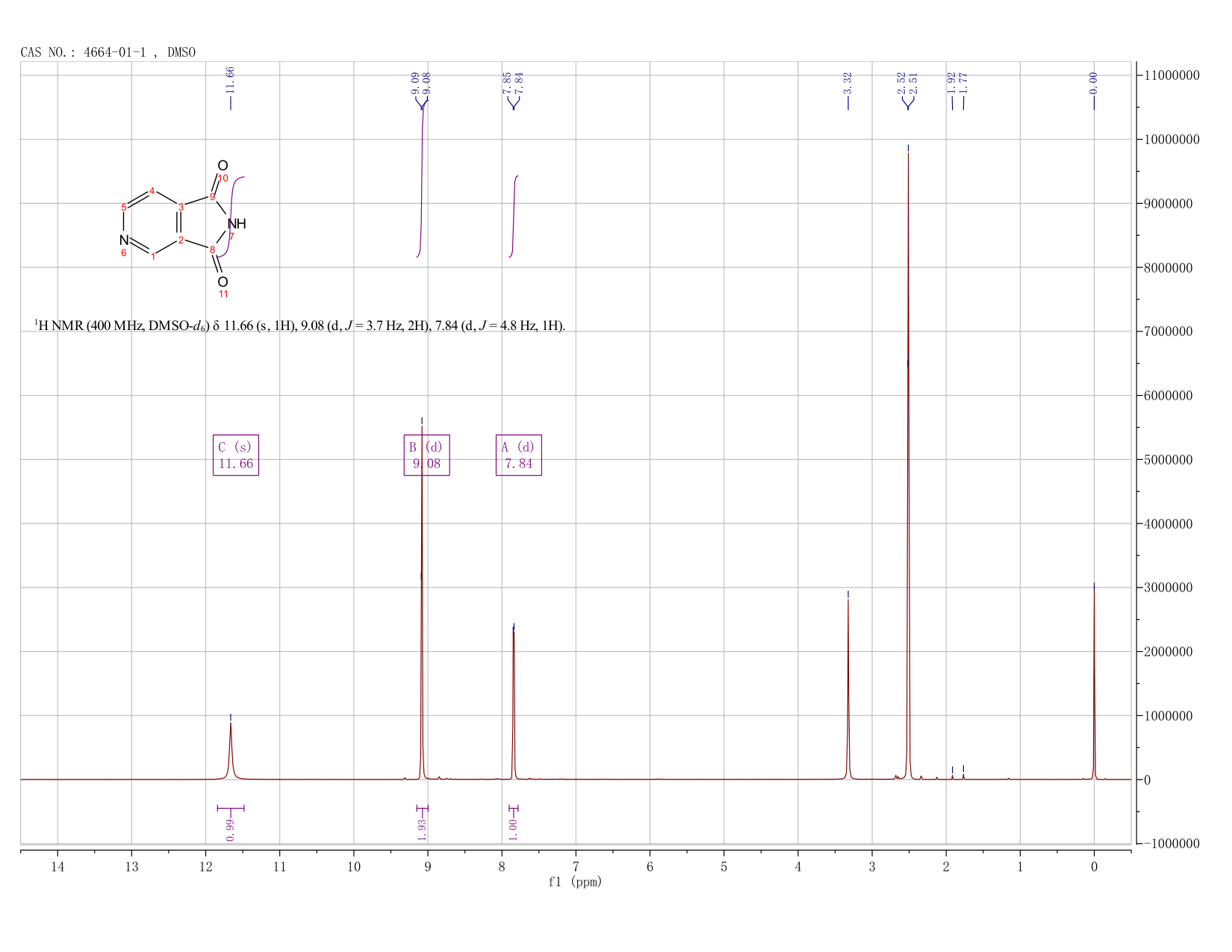Click the 2.52 peak label at top

(x=902, y=83)
